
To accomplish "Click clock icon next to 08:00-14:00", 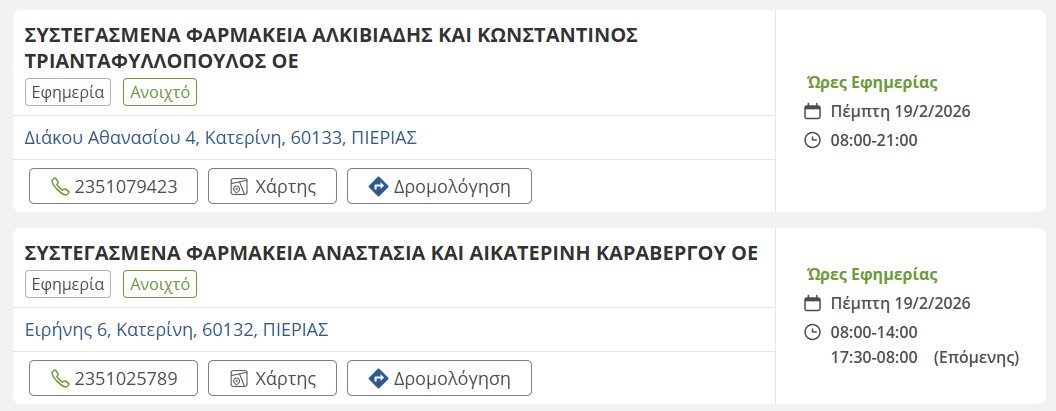I will tap(813, 332).
